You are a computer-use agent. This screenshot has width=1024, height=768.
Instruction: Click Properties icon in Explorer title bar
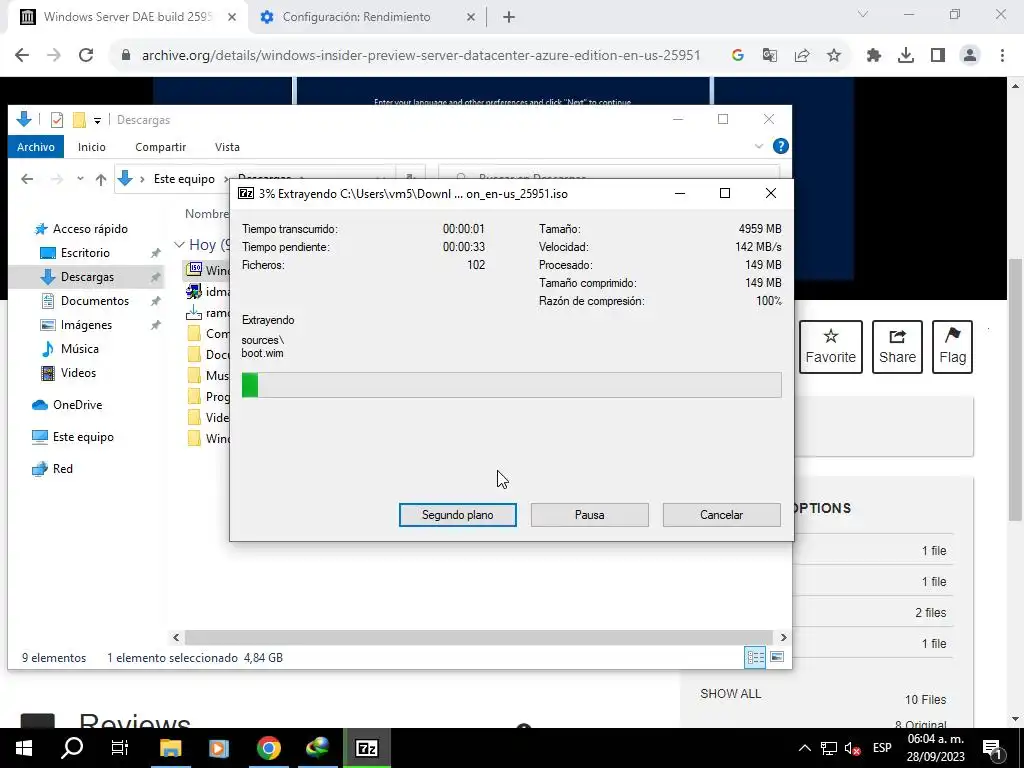pyautogui.click(x=57, y=120)
